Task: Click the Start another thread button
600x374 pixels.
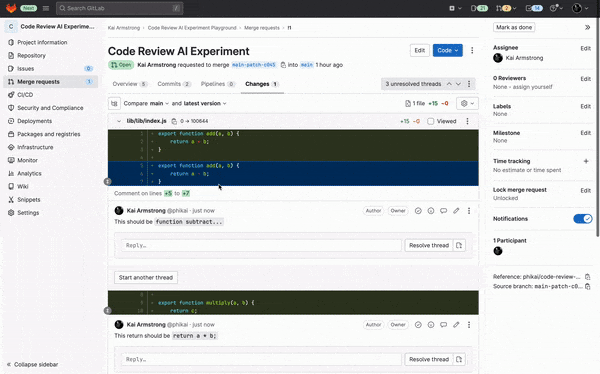Action: pyautogui.click(x=146, y=278)
